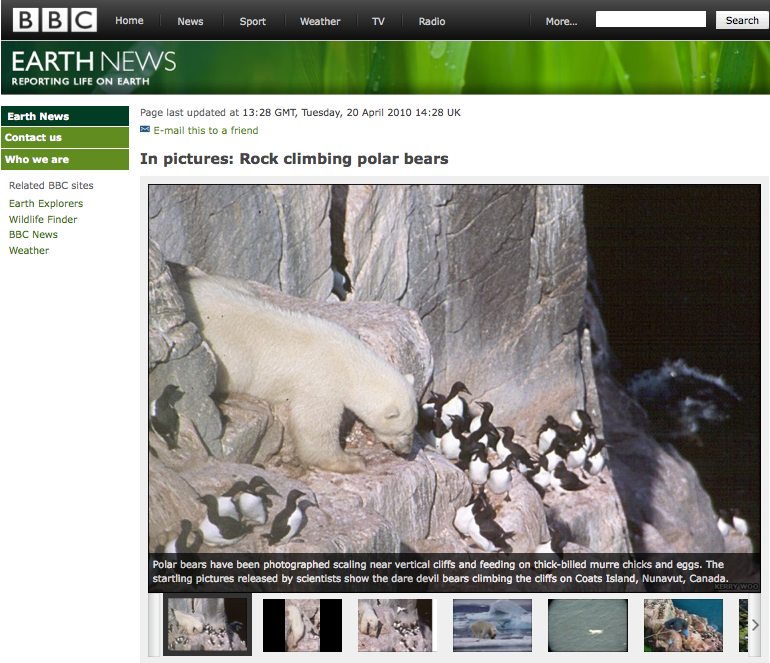770x663 pixels.
Task: Open the Home tab in BBC navigation
Action: (x=129, y=21)
